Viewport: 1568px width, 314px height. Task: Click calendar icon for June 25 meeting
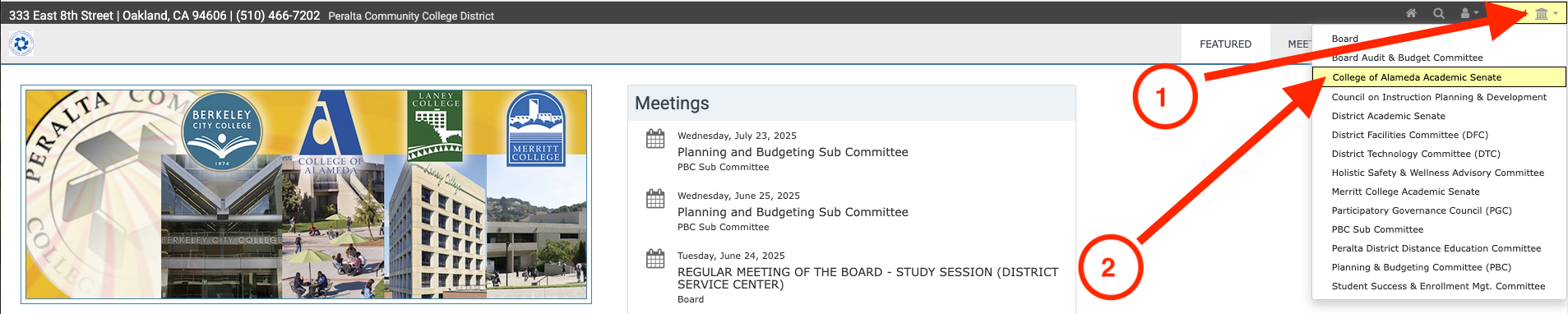(655, 198)
